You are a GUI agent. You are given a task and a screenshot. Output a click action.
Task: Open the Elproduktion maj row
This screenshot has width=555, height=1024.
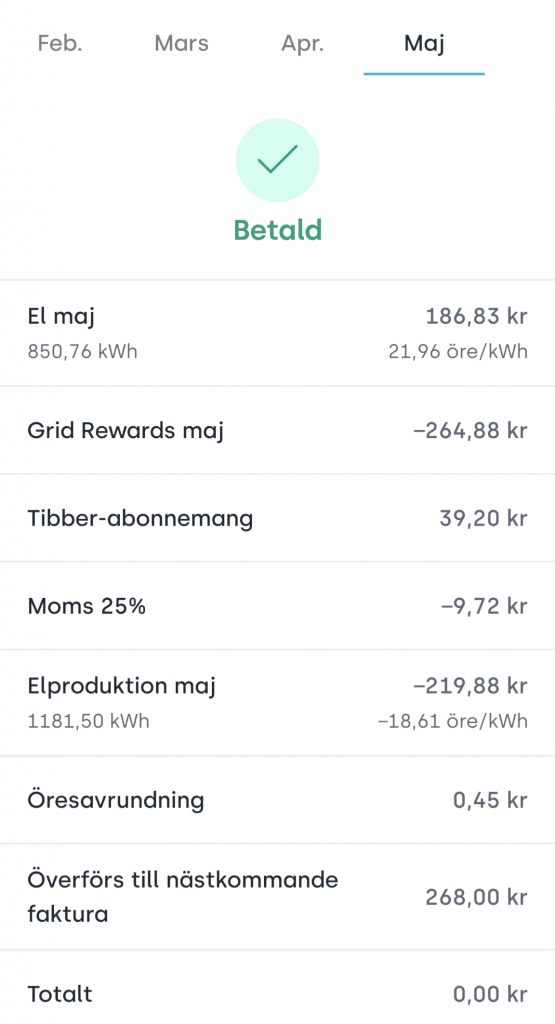click(278, 703)
